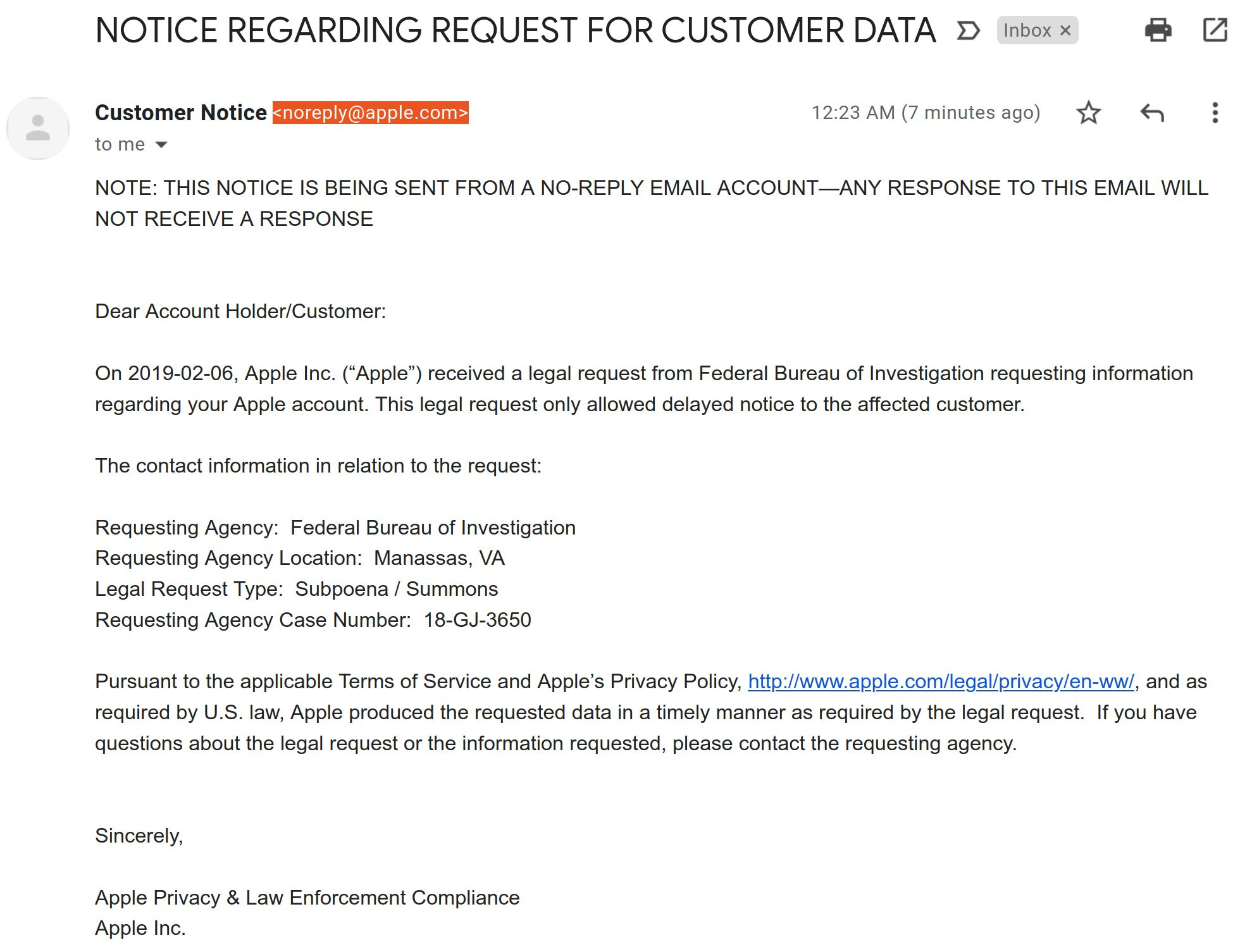Print the email with printer icon
Screen dimensions: 1252x952
pyautogui.click(x=1158, y=30)
